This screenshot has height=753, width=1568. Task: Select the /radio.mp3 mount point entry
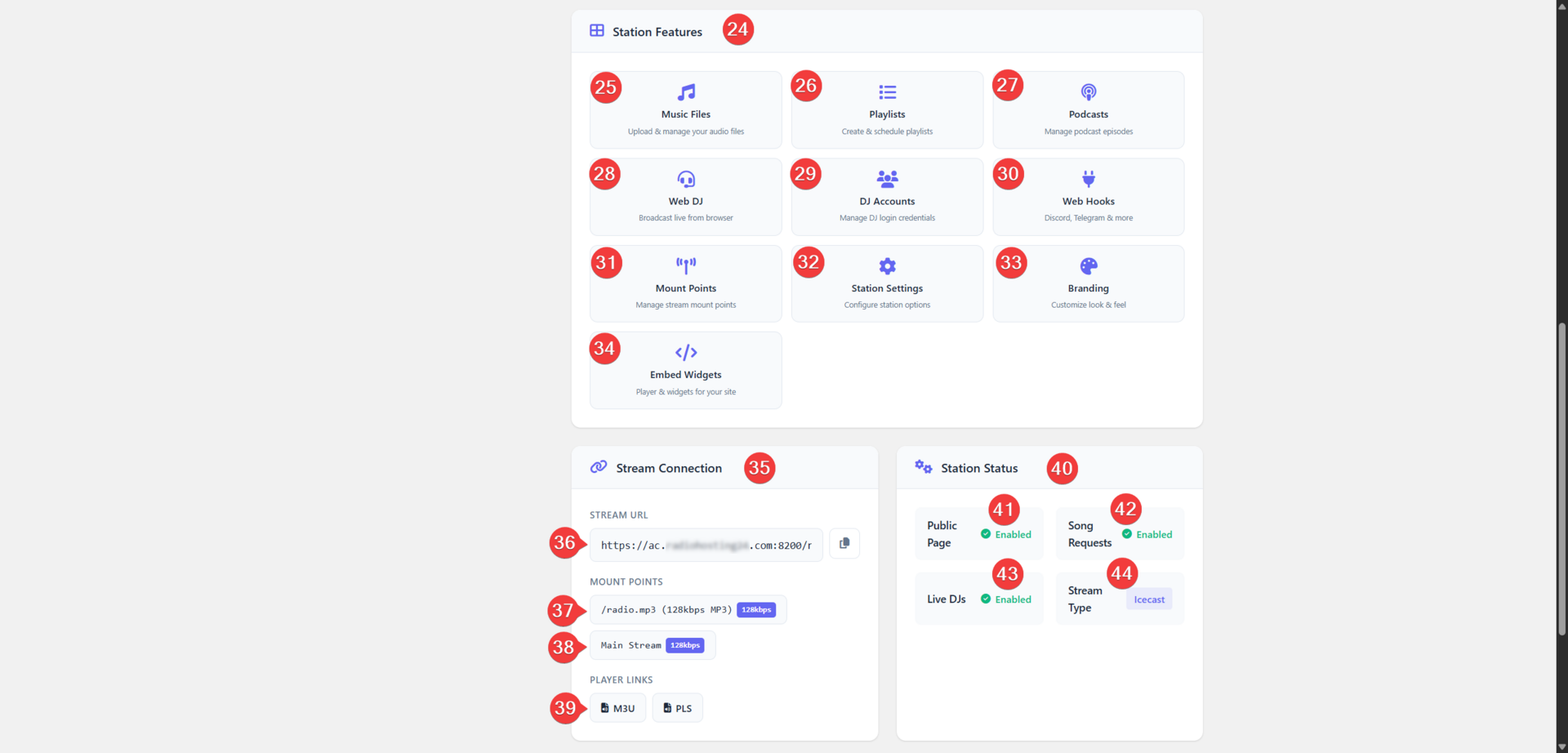click(x=687, y=609)
